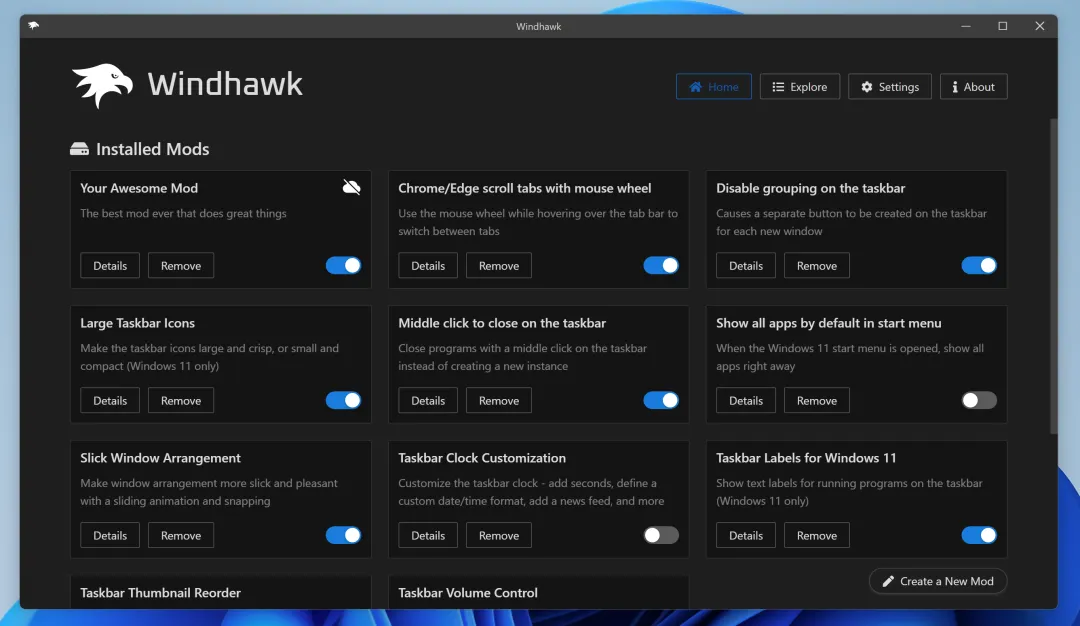1080x626 pixels.
Task: Enable Taskbar Clock Customization mod
Action: click(x=661, y=535)
